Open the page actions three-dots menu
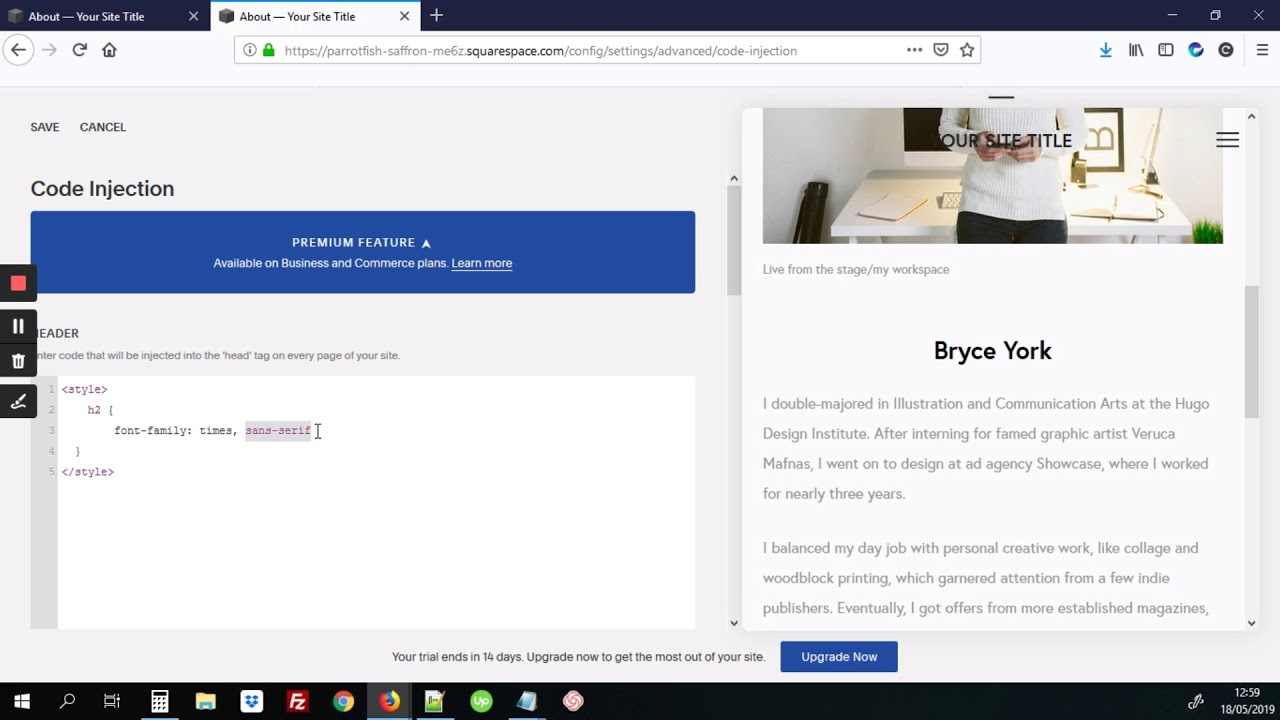This screenshot has width=1280, height=720. coord(914,50)
